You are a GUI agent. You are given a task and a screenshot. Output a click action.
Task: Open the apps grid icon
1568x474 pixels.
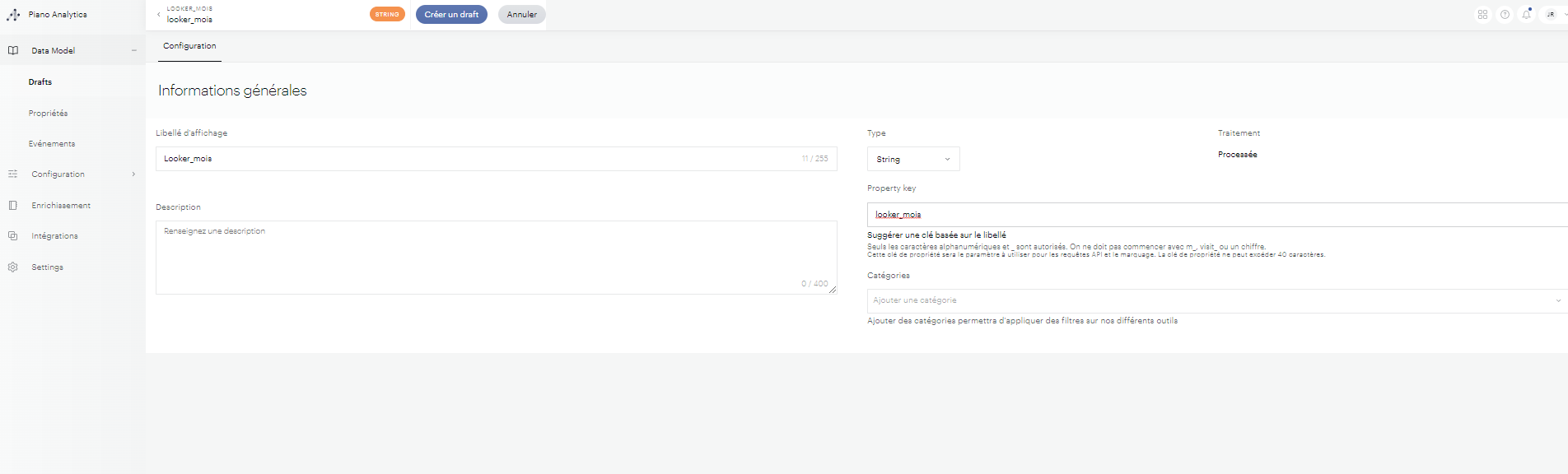1482,15
